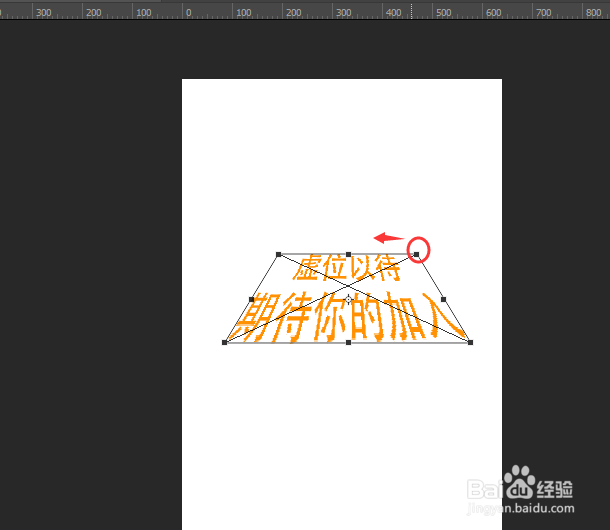Click the transform center reference point
The width and height of the screenshot is (610, 530).
[x=348, y=299]
